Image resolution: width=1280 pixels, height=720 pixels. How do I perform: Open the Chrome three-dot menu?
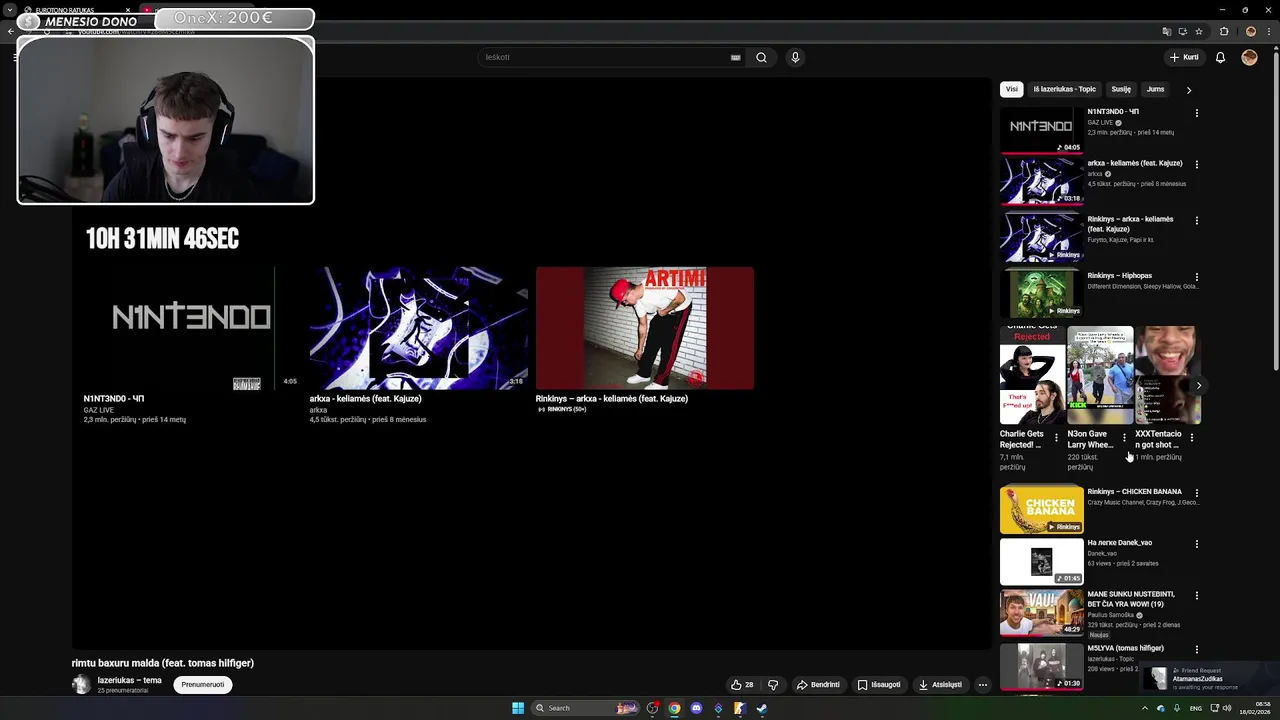coord(1267,31)
